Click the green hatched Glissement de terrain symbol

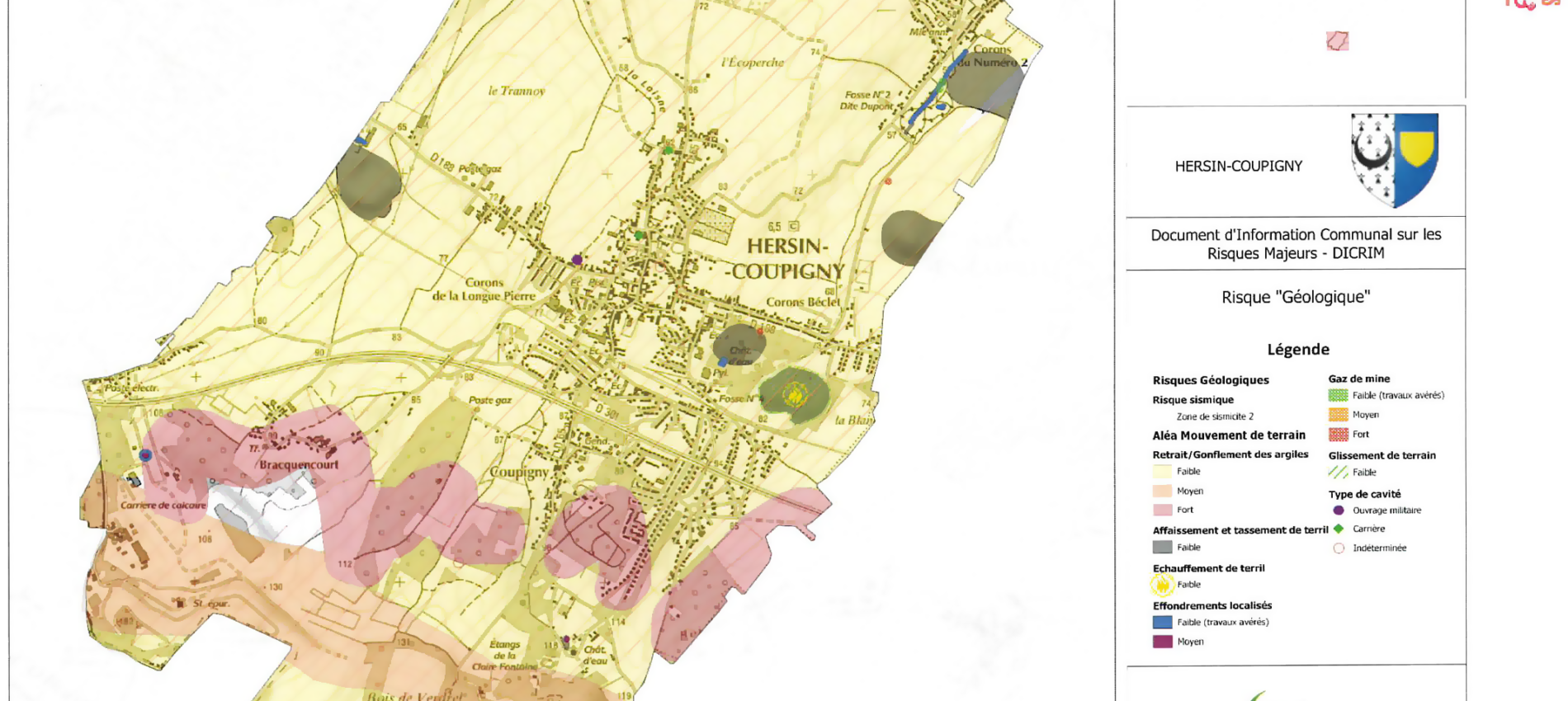(1338, 473)
